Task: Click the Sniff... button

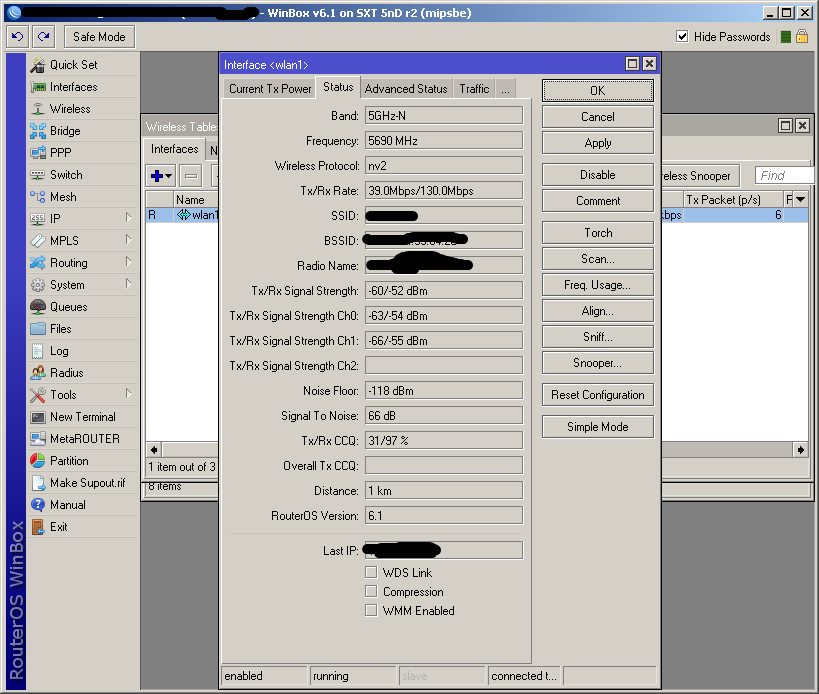Action: tap(598, 337)
